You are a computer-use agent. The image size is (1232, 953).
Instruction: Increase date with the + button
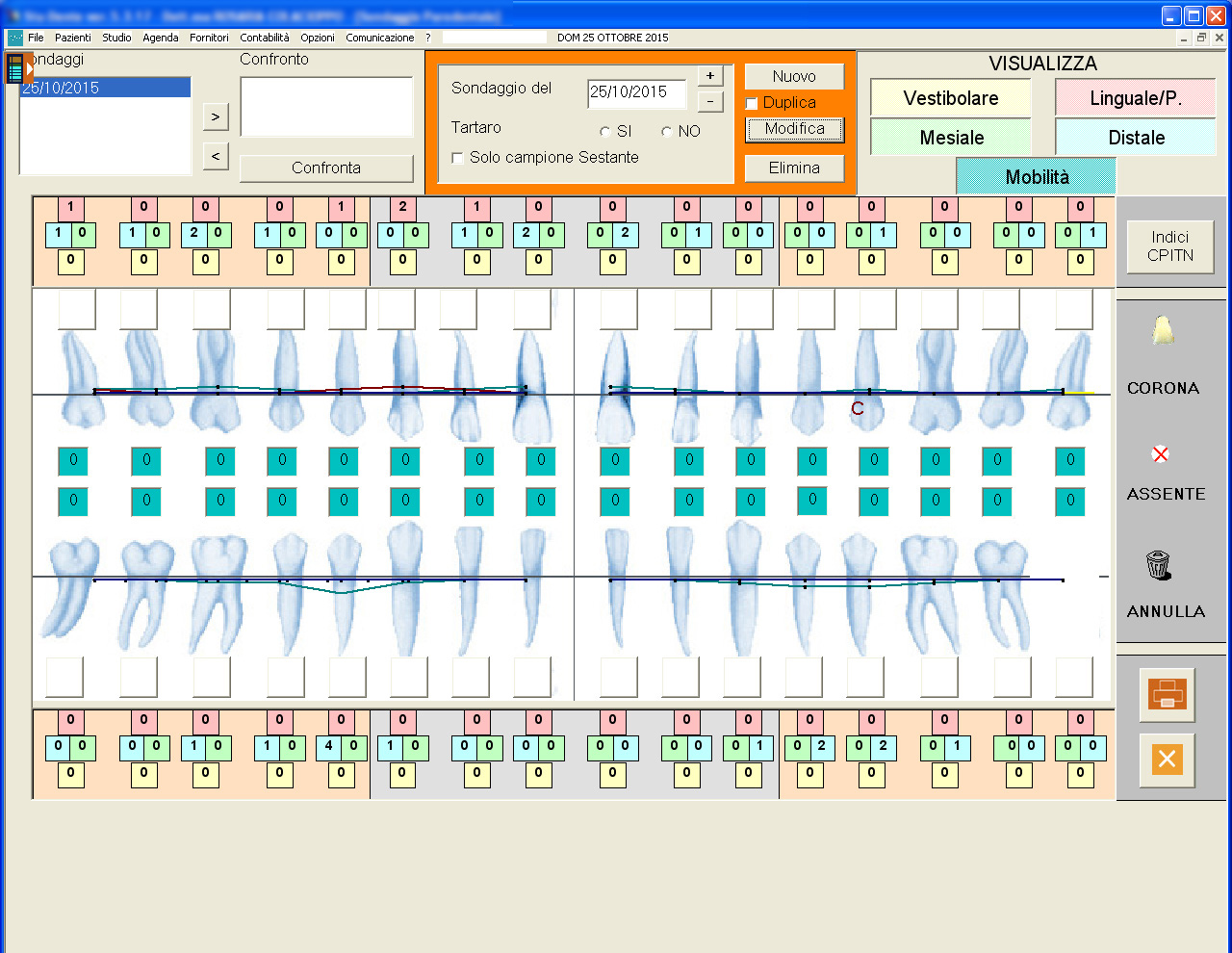coord(709,76)
